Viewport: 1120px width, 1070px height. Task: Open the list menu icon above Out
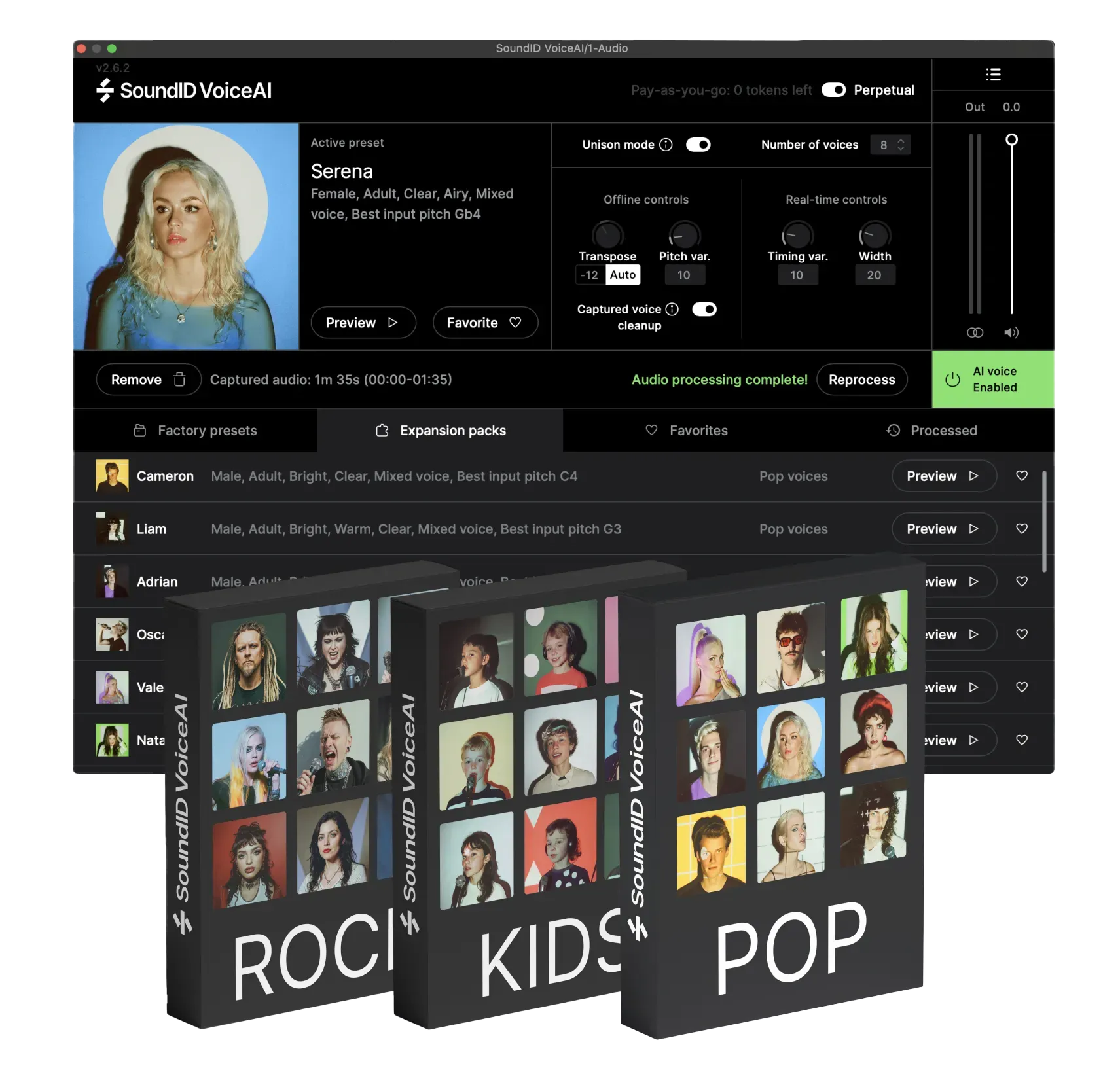993,75
